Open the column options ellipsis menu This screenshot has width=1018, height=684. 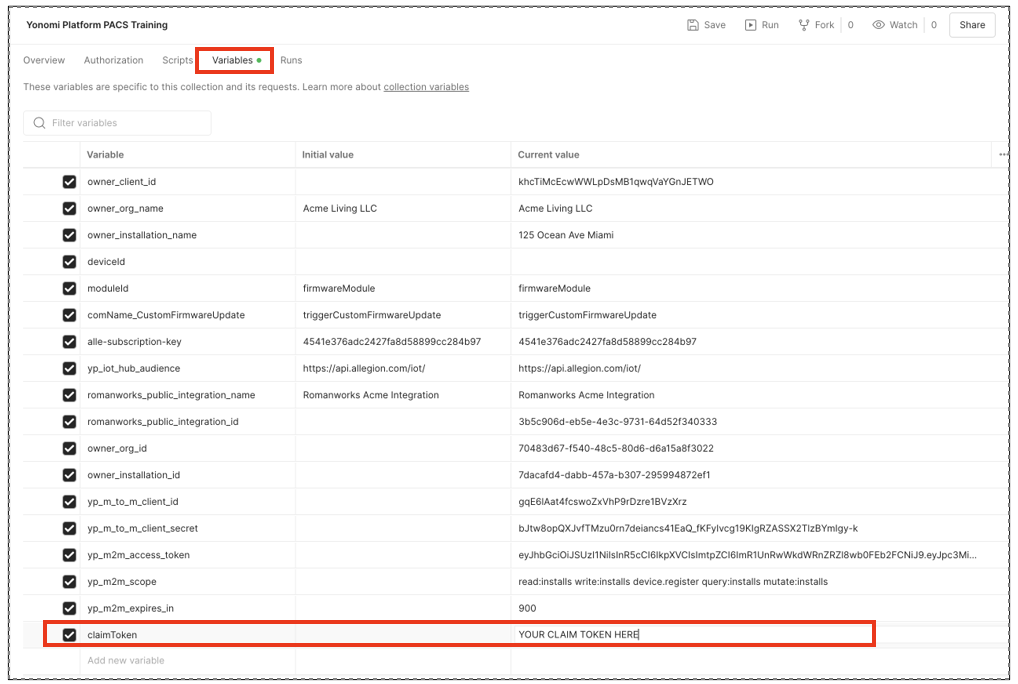1002,155
